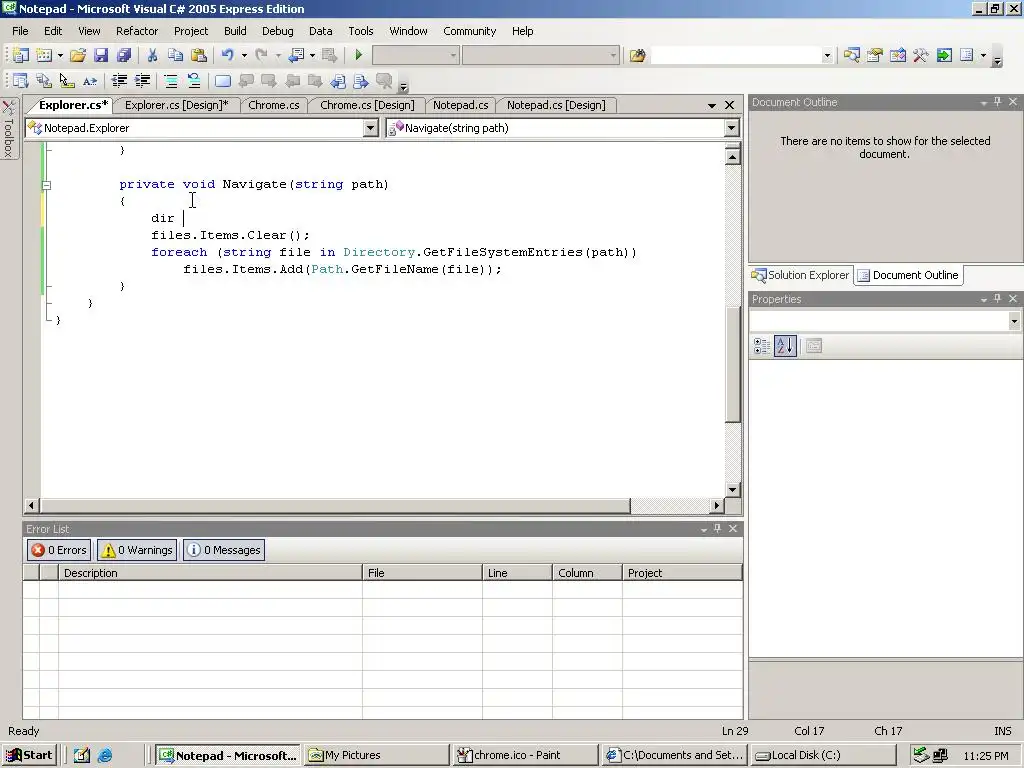
Task: Open the My Pictures taskbar window
Action: (x=377, y=755)
